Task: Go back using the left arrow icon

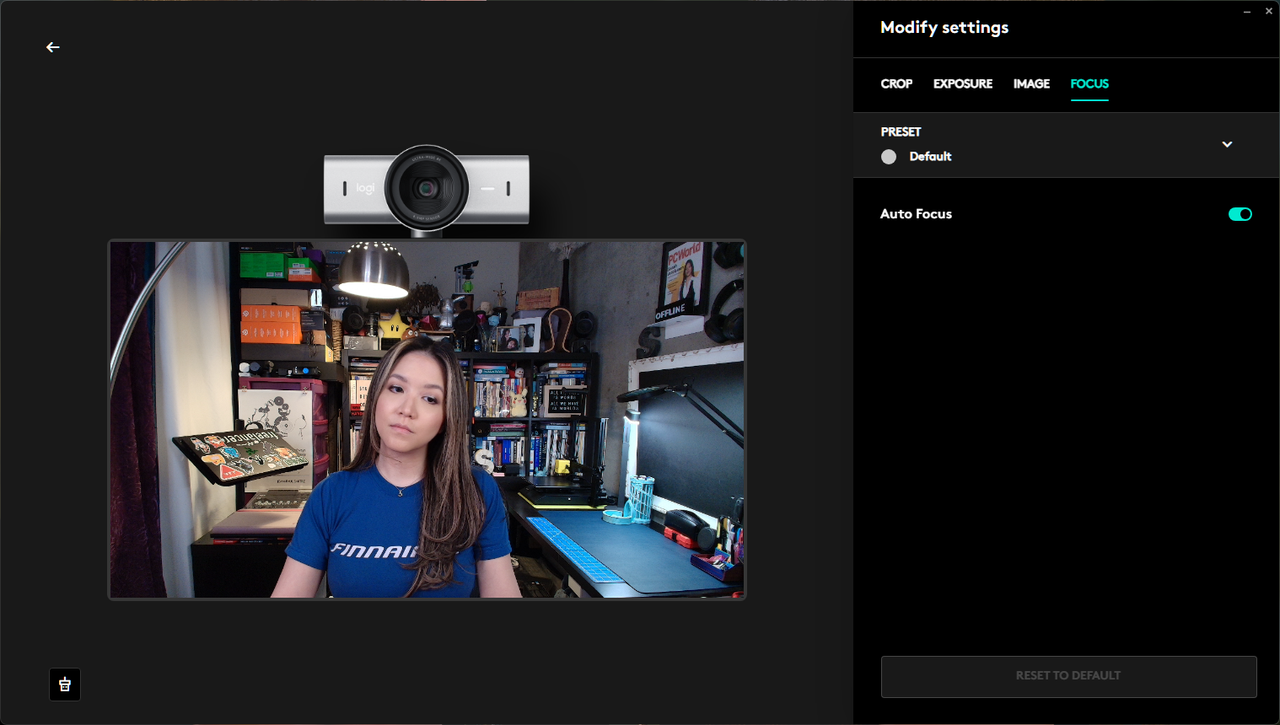Action: [x=53, y=47]
